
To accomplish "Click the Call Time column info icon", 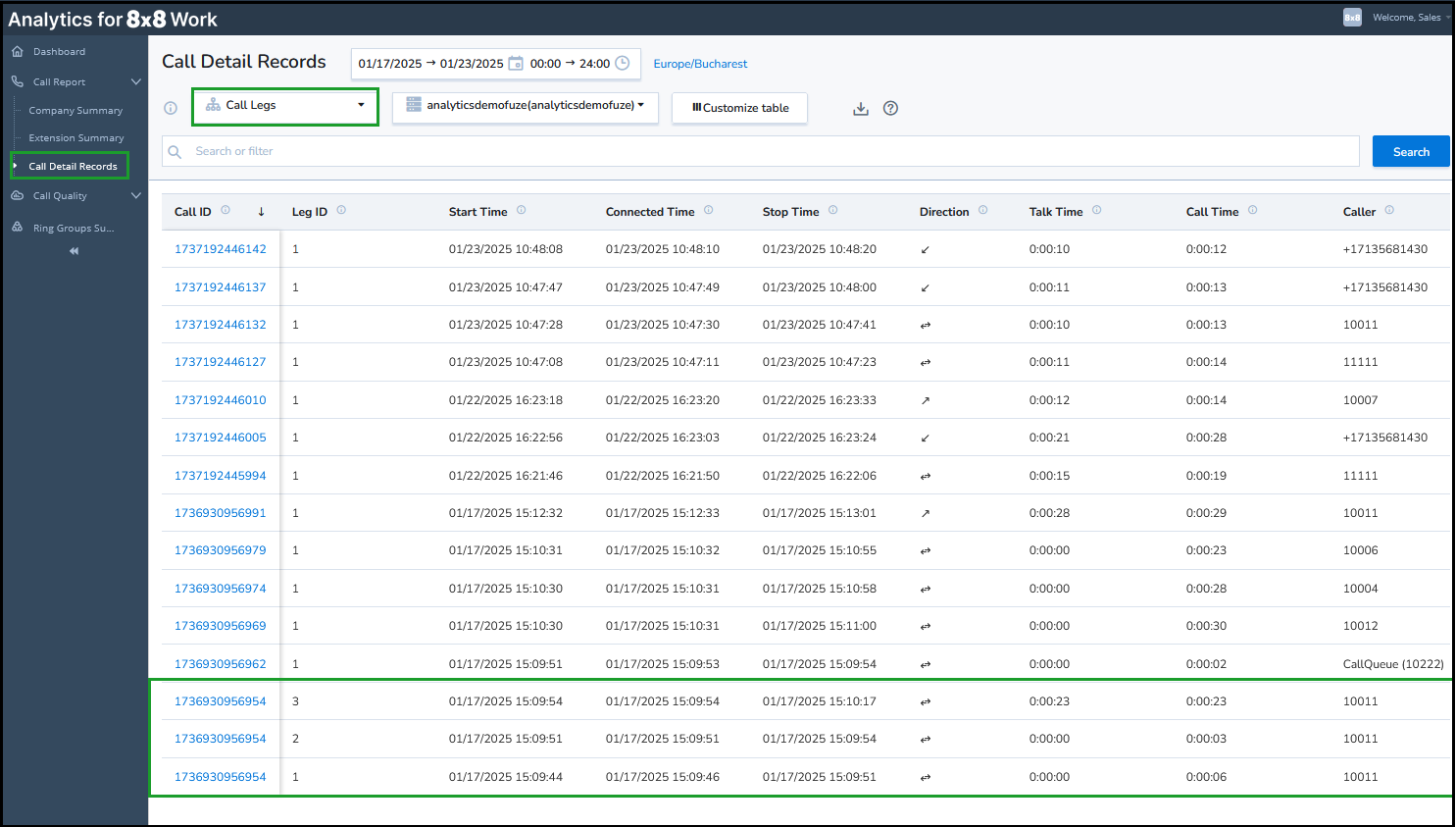I will (x=1253, y=210).
